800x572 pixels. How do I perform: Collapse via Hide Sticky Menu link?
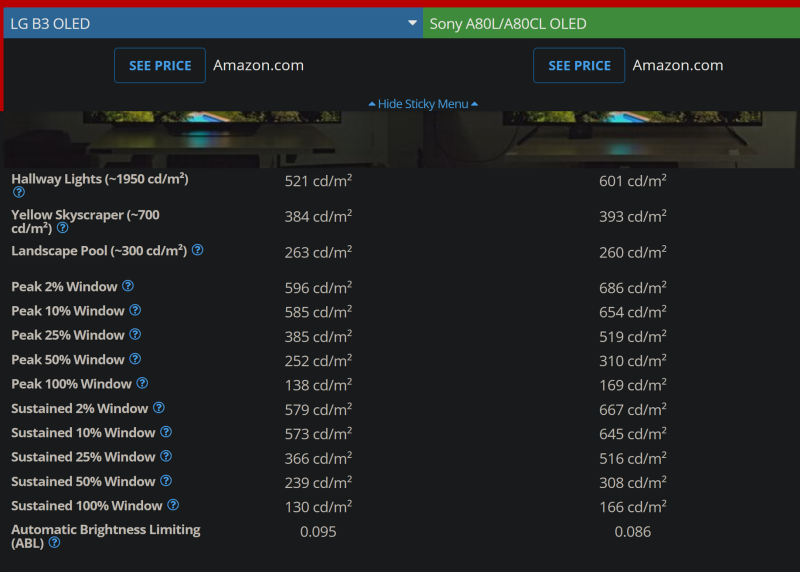(423, 104)
